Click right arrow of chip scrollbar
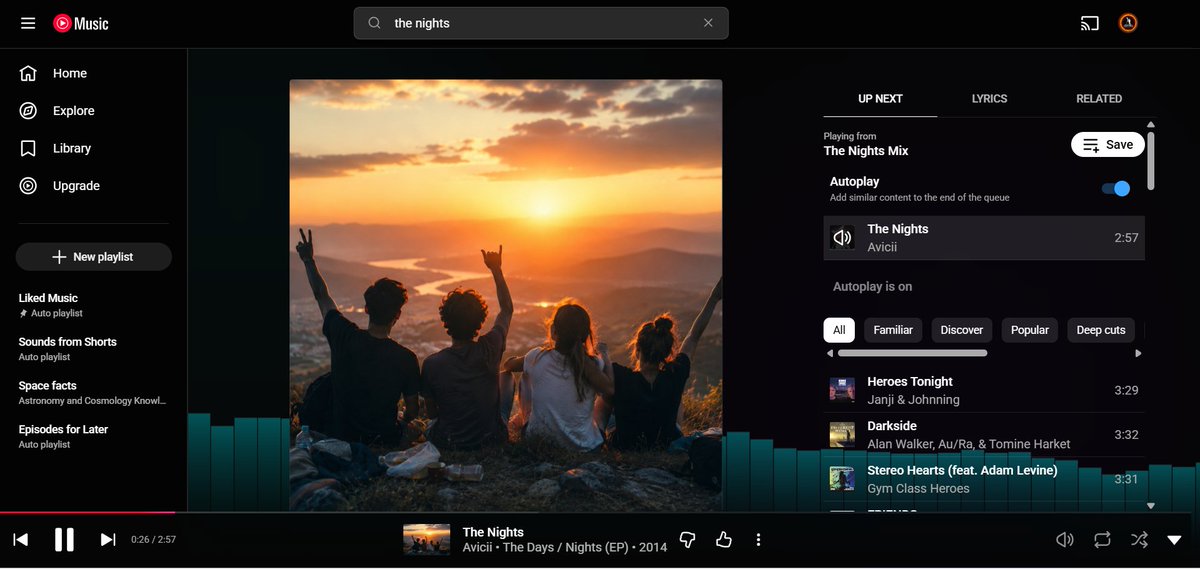 [x=1138, y=353]
